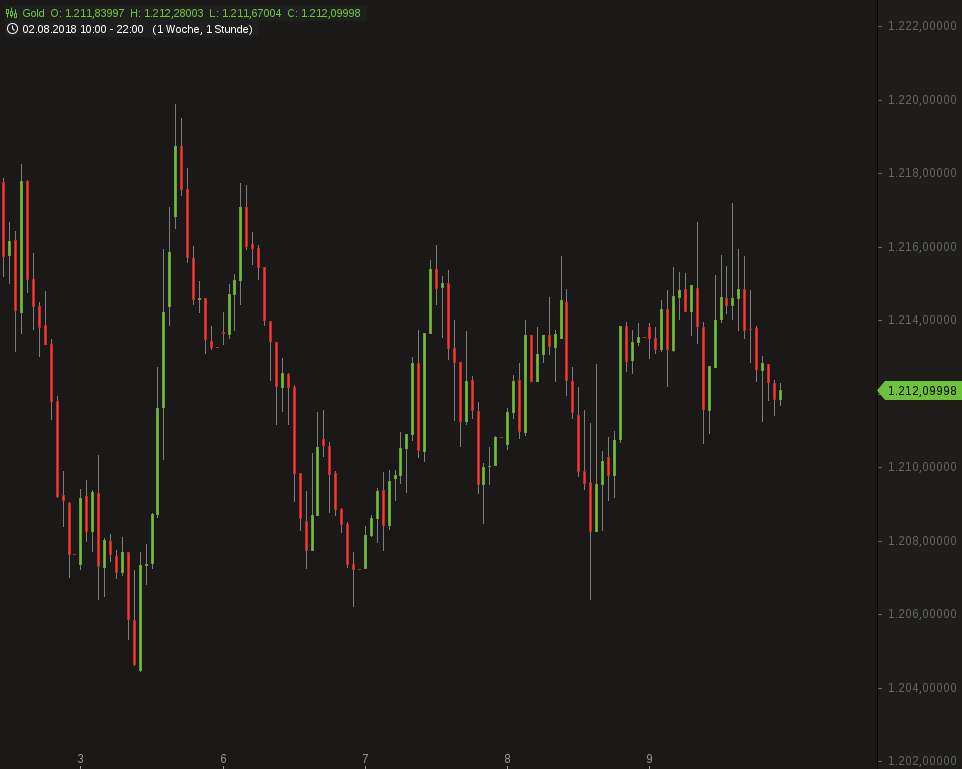
Task: Click the 1.220,00000 price axis label
Action: tap(922, 100)
